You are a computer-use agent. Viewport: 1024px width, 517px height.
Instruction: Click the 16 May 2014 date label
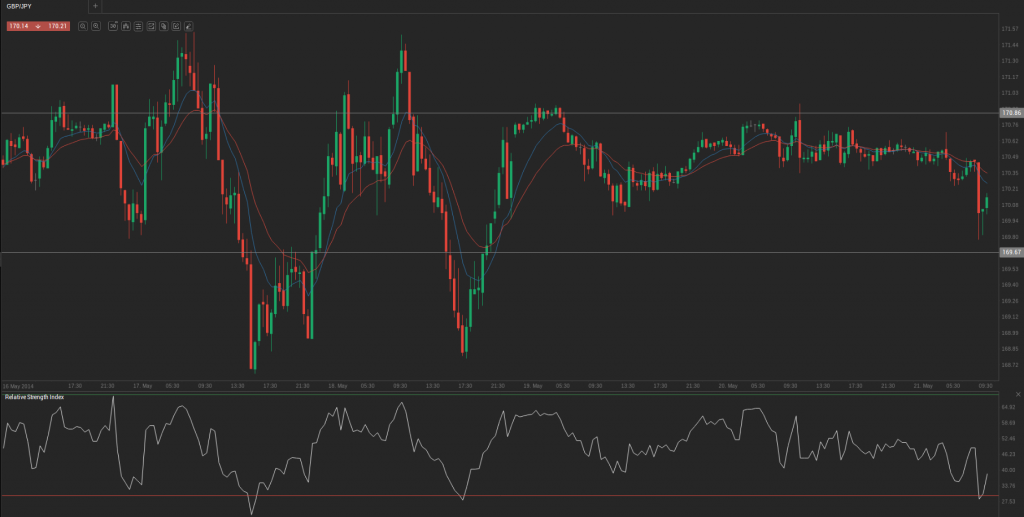18,386
